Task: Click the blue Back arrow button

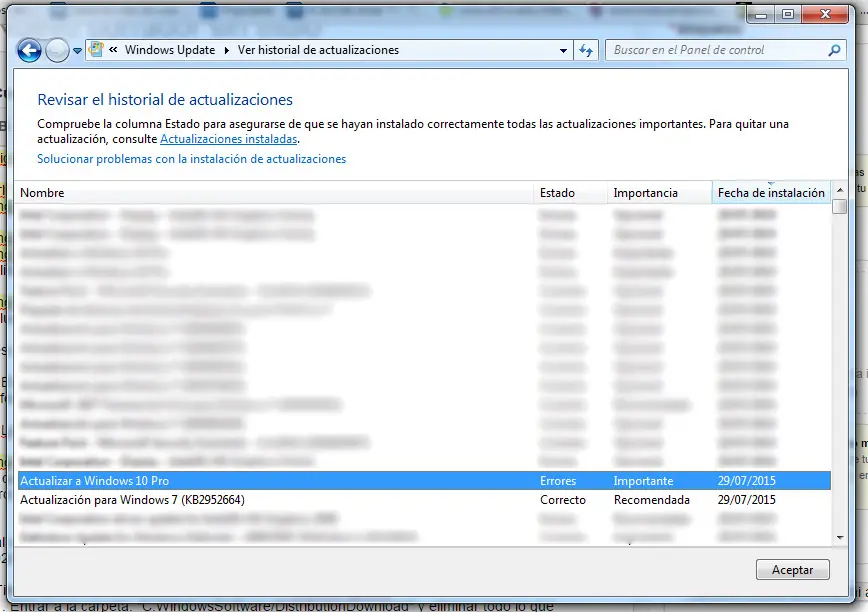Action: point(29,50)
